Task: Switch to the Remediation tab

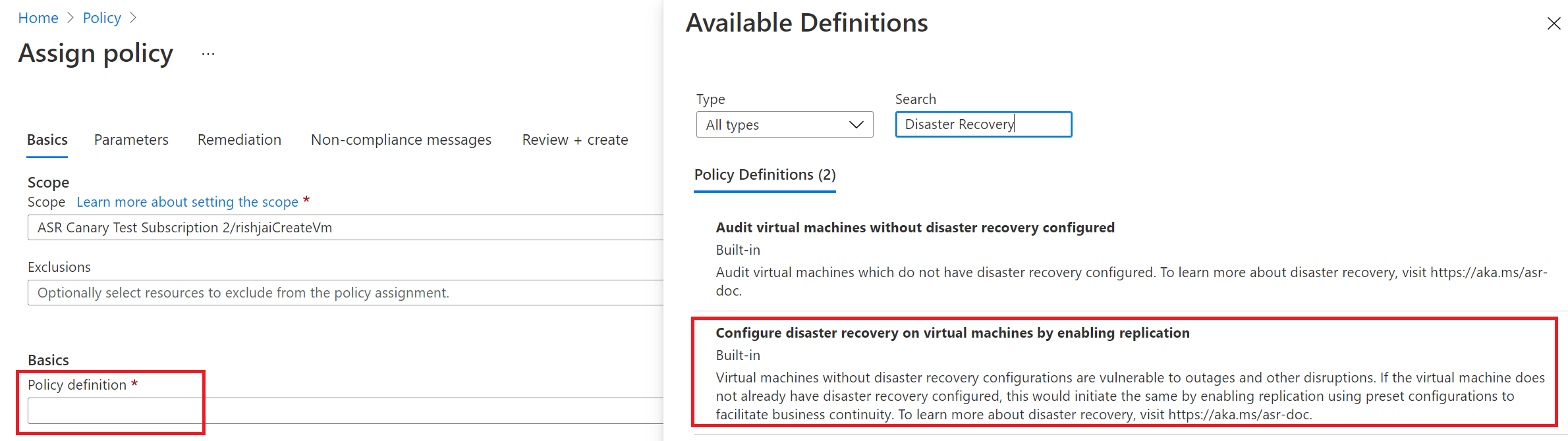Action: click(x=239, y=140)
